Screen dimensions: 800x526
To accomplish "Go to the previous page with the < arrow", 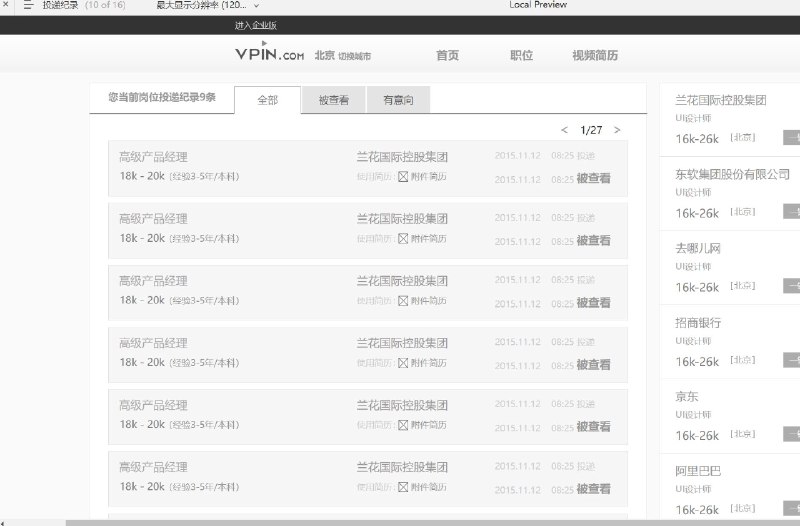I will click(x=564, y=130).
